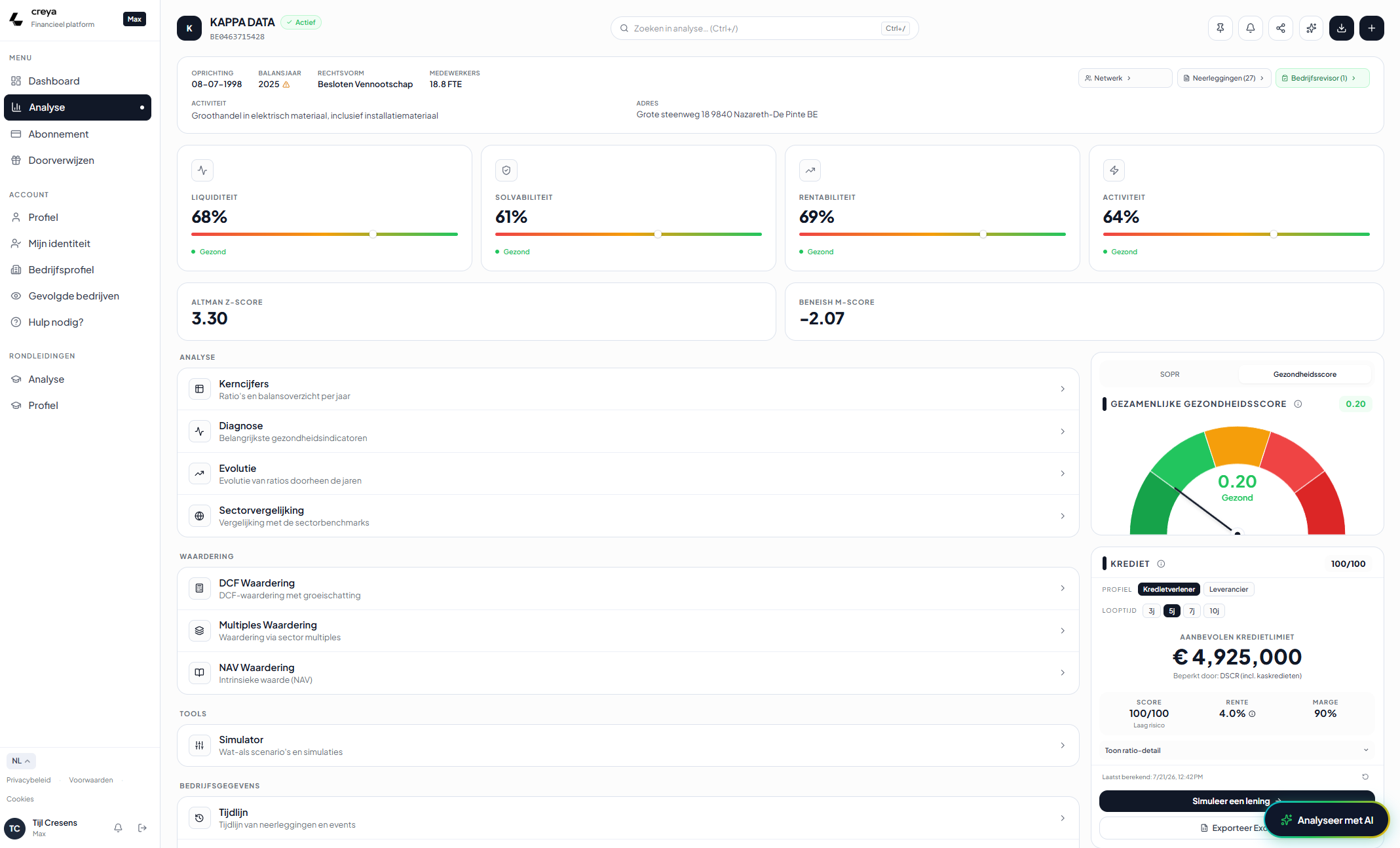Screen dimensions: 1400x848
Task: Open Mijn identiteit in the sidebar
Action: coord(77,243)
